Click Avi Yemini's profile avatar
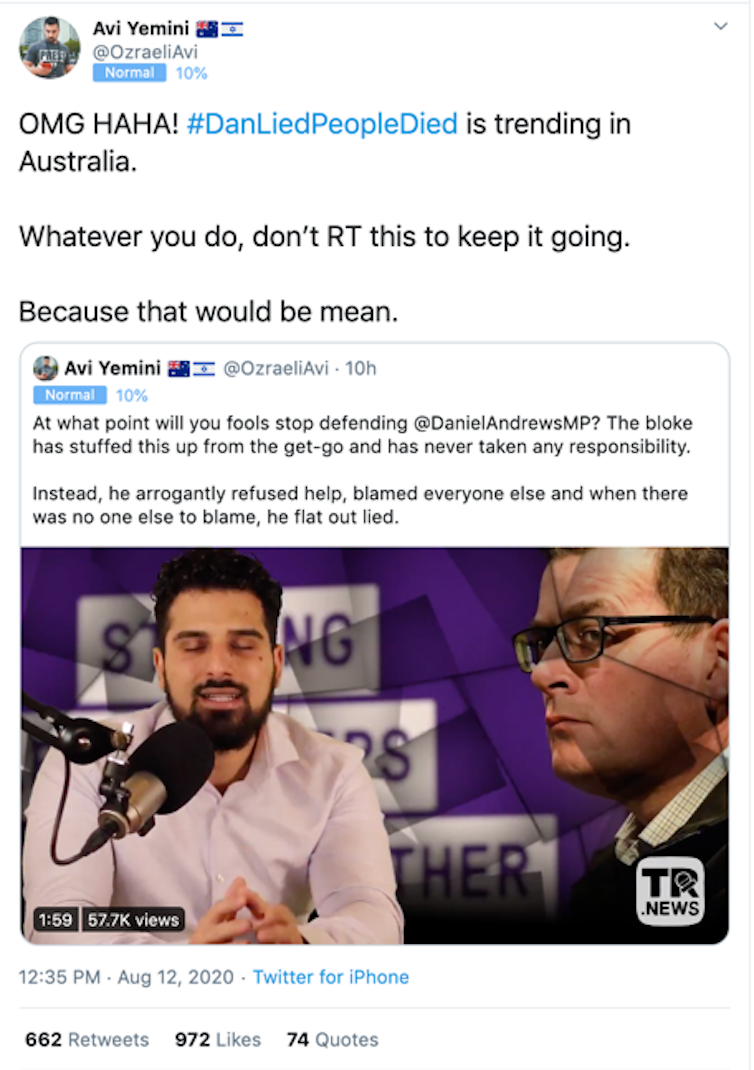 click(x=50, y=48)
